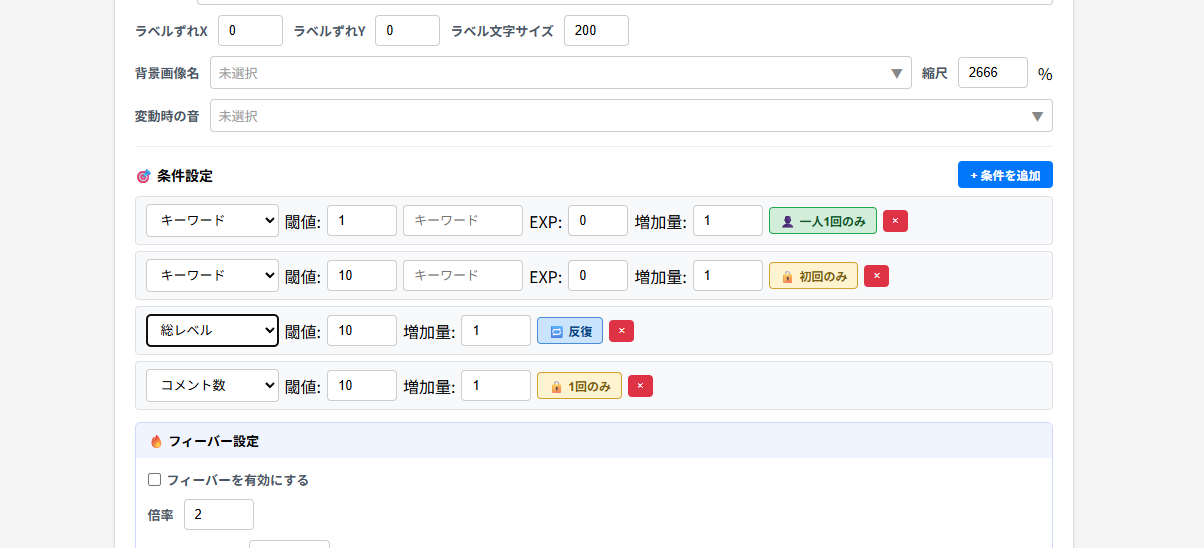Click the target icon beside 条件設定
Screen dimensions: 1204x548
(x=143, y=176)
